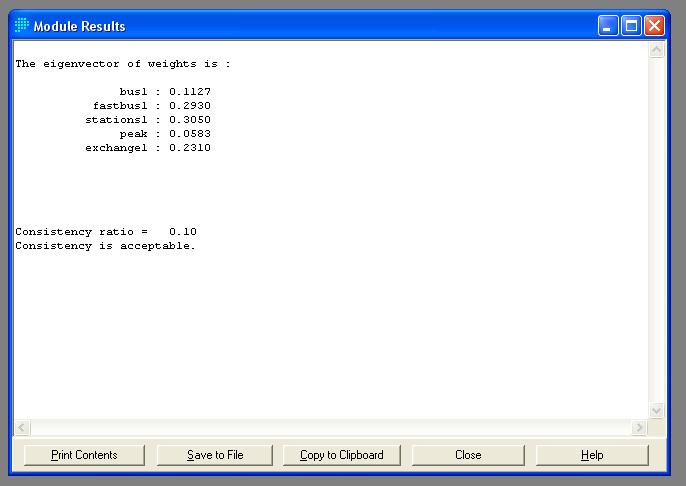Click the bus1 weight value 0.1127
The image size is (686, 486).
(189, 92)
